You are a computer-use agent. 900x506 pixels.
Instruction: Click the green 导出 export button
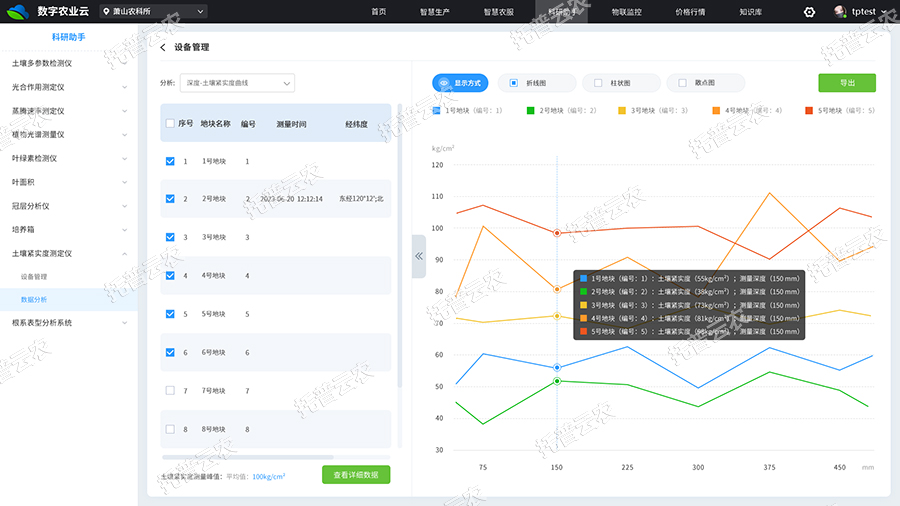(x=846, y=83)
